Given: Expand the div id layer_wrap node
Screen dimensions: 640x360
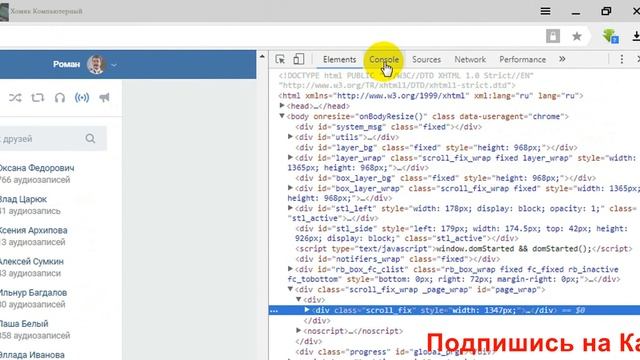Looking at the screenshot, I should point(290,157).
